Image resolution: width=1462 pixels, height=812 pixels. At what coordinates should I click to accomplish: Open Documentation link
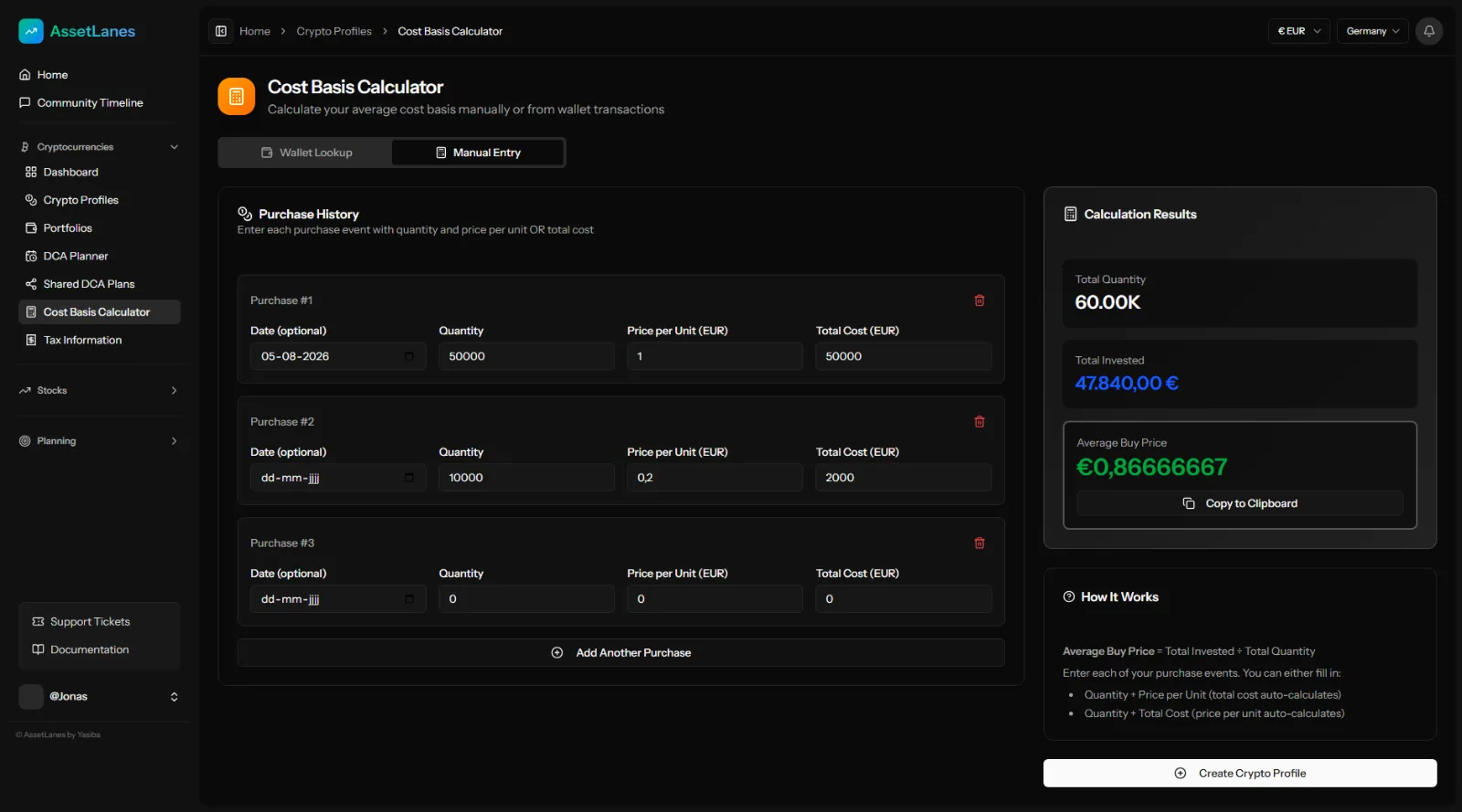(x=99, y=649)
